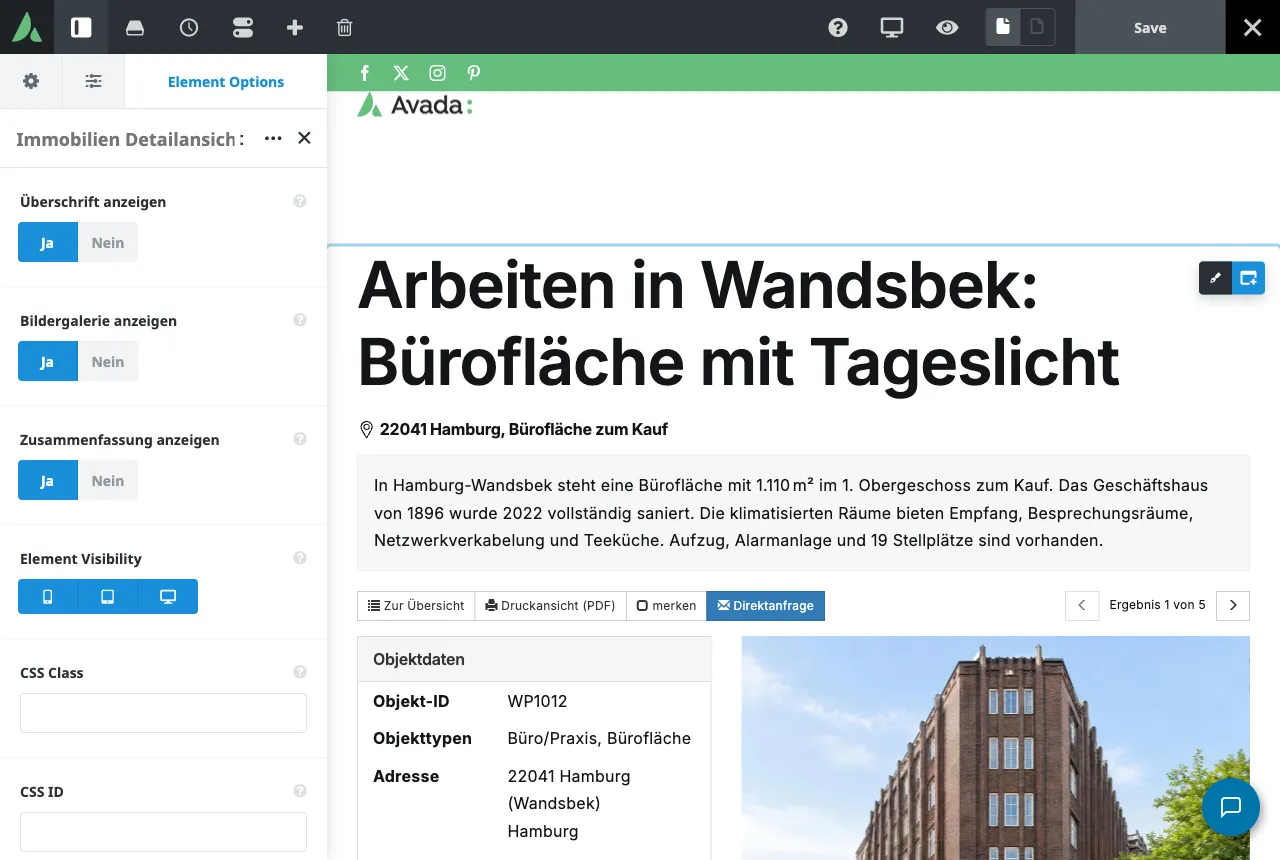Click the add container icon next to pencil
The height and width of the screenshot is (860, 1280).
(1249, 278)
